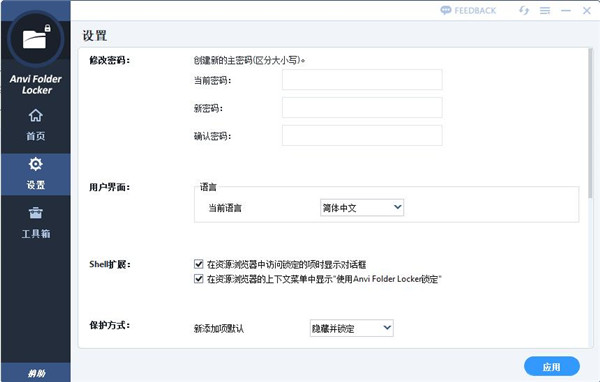Close the Anvi Folder Locker window
This screenshot has height=382, width=600.
coord(587,11)
